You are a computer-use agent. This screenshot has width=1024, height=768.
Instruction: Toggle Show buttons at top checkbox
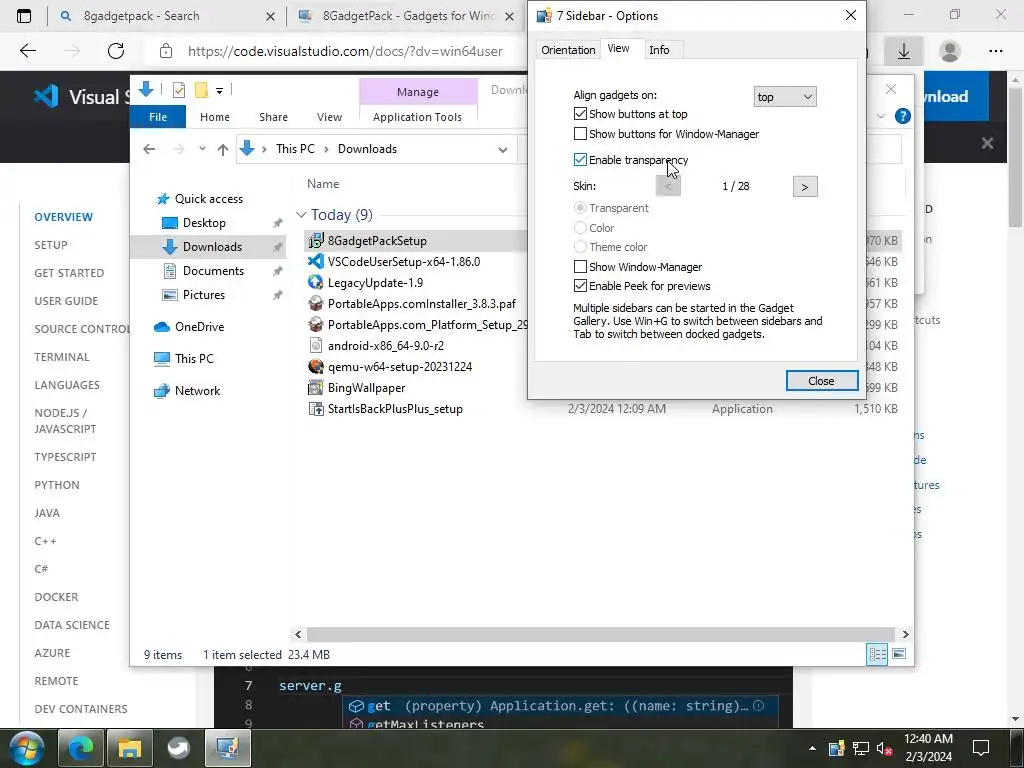click(580, 114)
